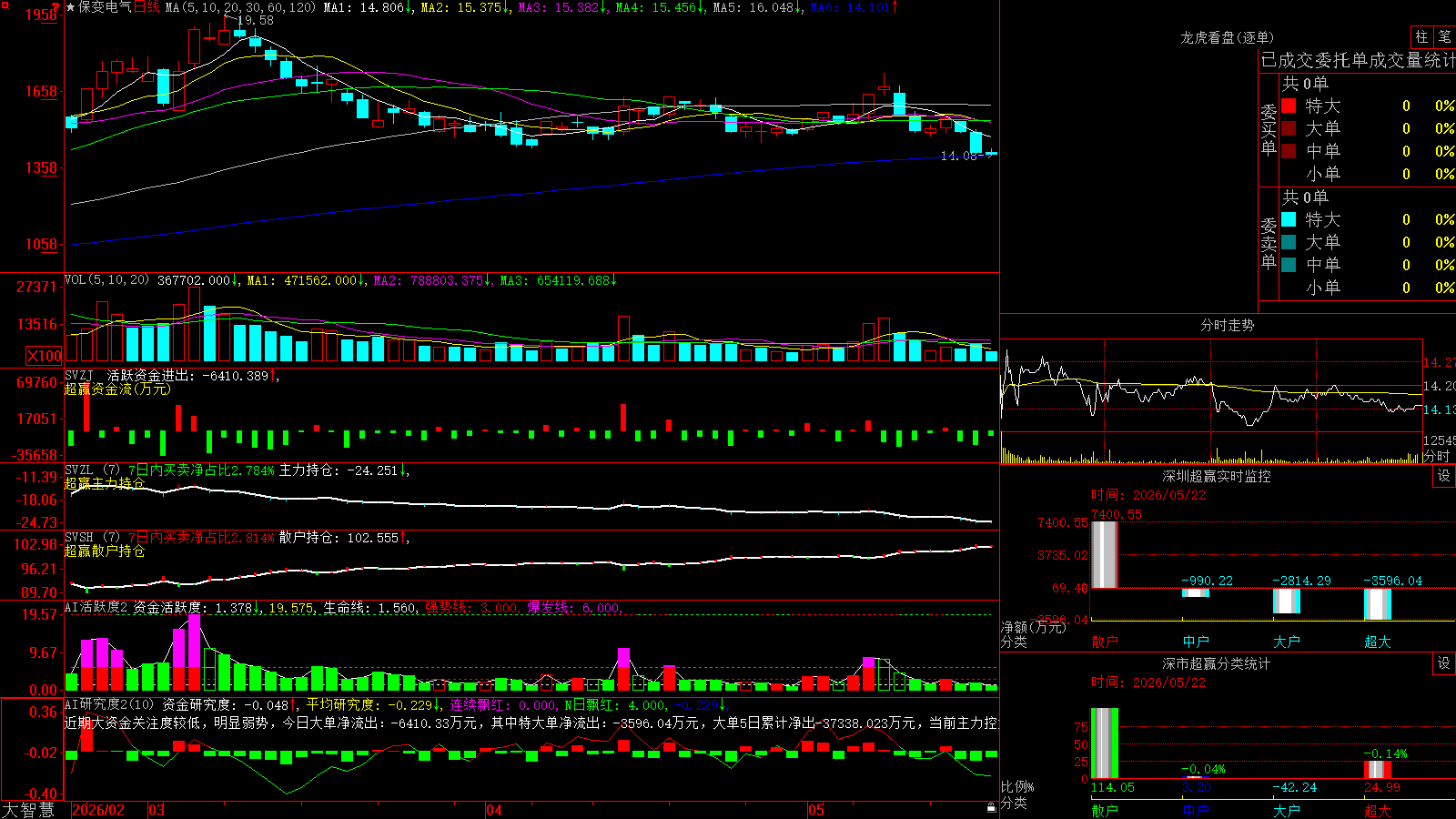Click the 超赢资金流(万元) label
The image size is (1456, 819).
pyautogui.click(x=117, y=389)
